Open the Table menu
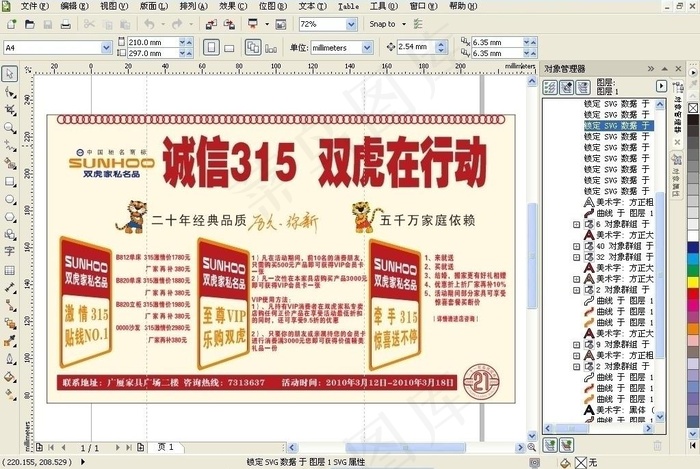This screenshot has height=469, width=700. (x=349, y=6)
